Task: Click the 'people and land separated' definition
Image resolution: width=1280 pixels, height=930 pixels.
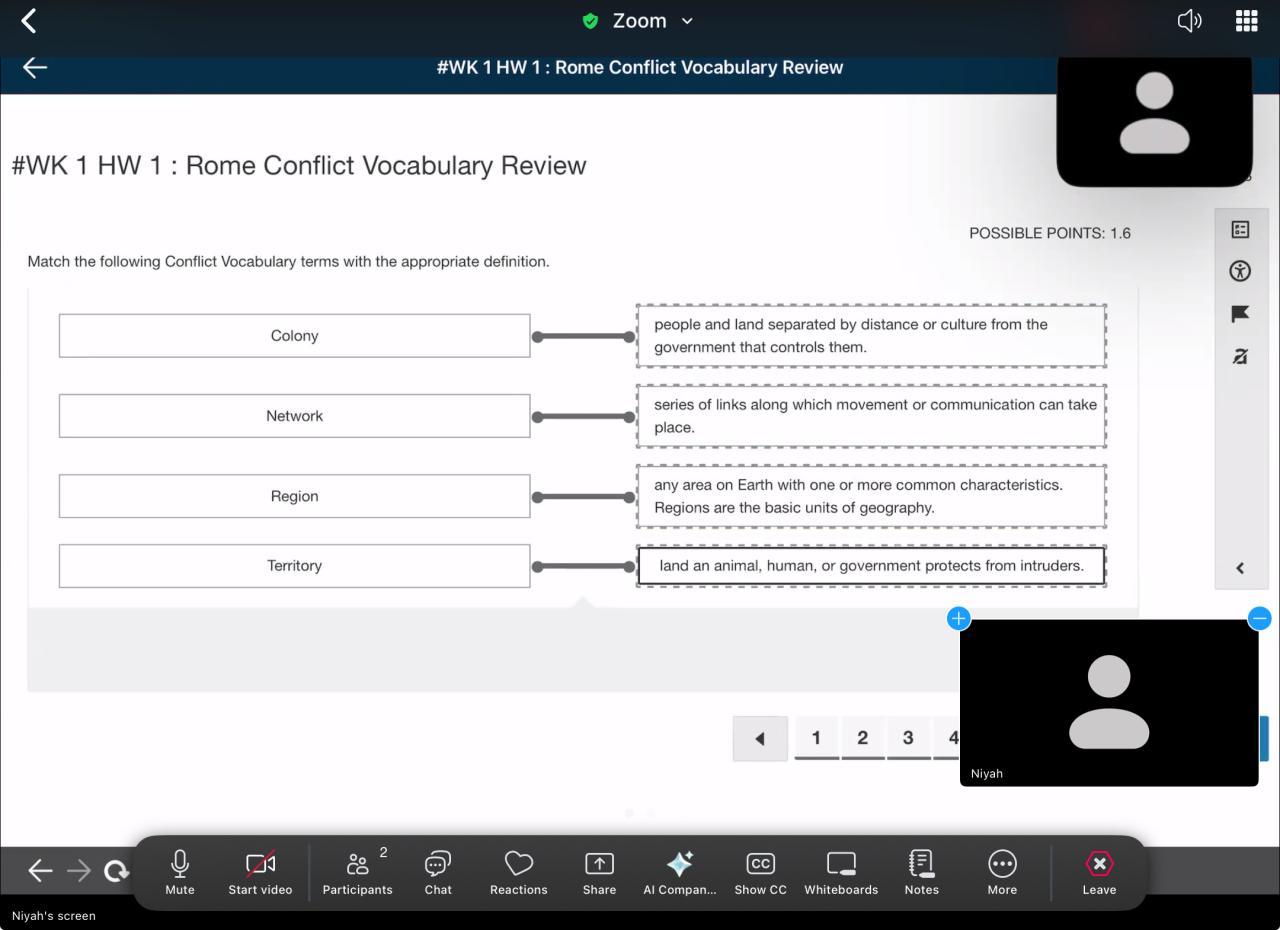Action: tap(871, 336)
